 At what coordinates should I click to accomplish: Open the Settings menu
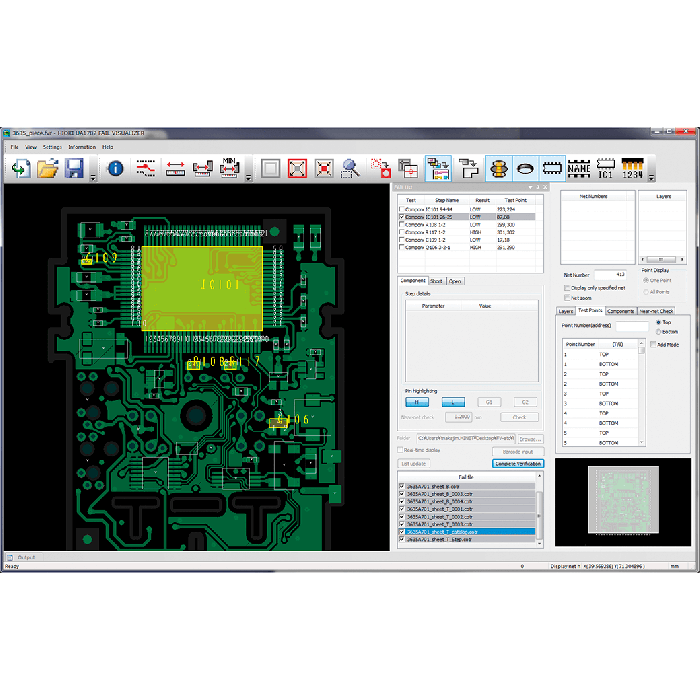pyautogui.click(x=52, y=147)
